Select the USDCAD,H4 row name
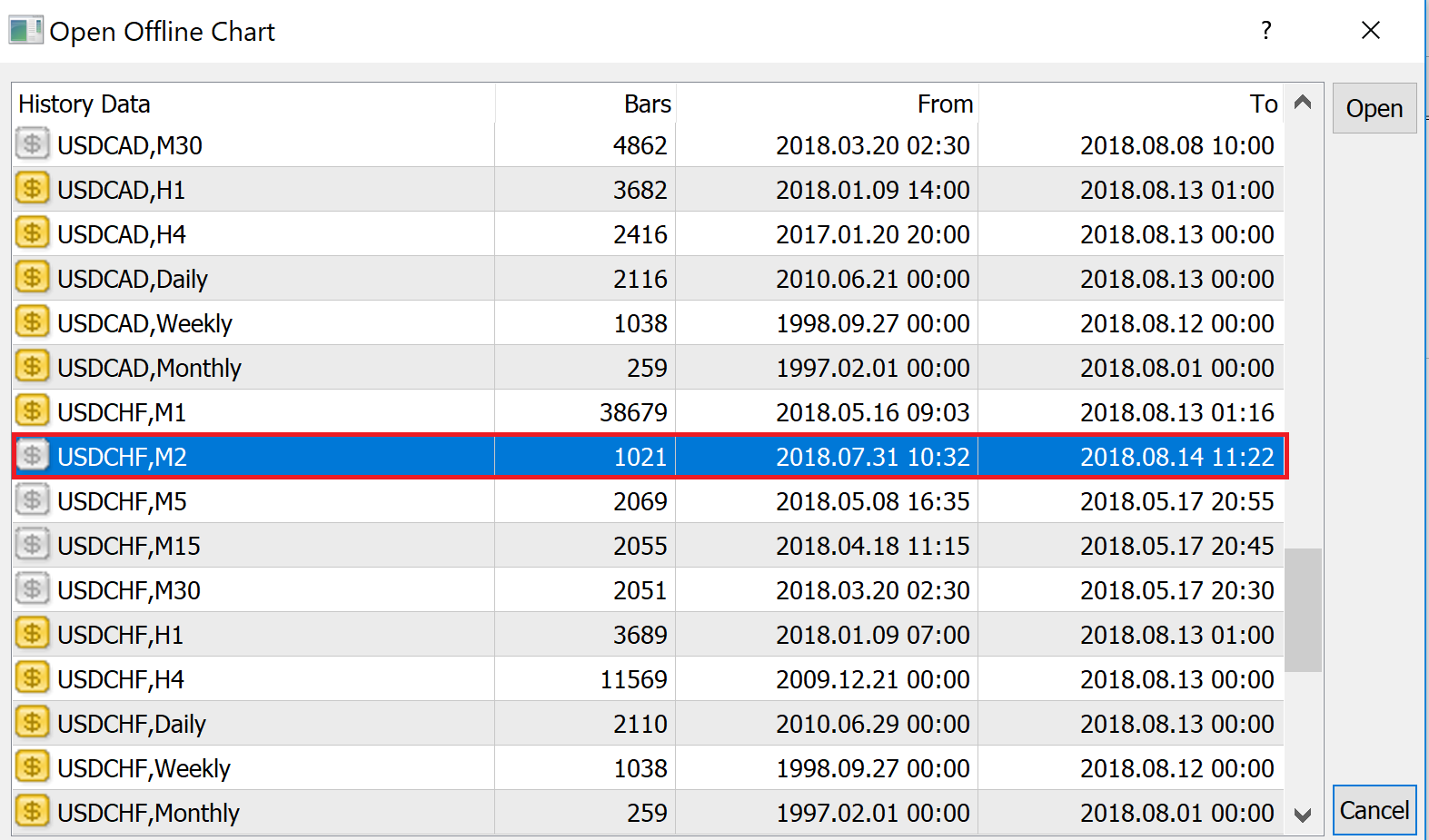1429x840 pixels. point(122,234)
